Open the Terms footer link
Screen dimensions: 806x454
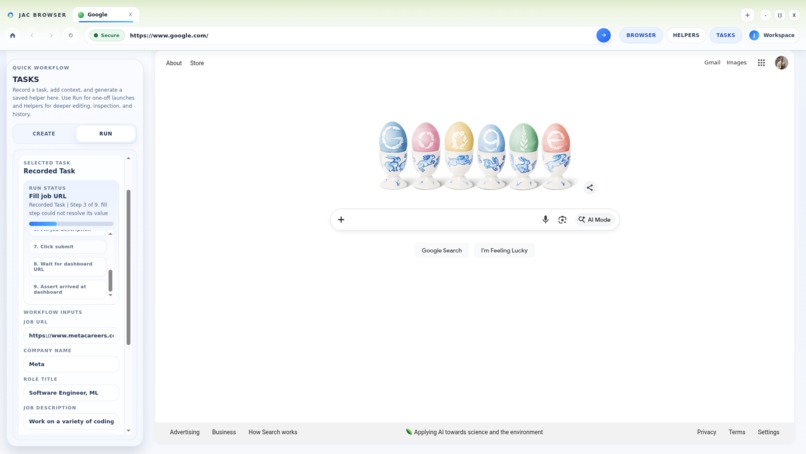point(737,432)
